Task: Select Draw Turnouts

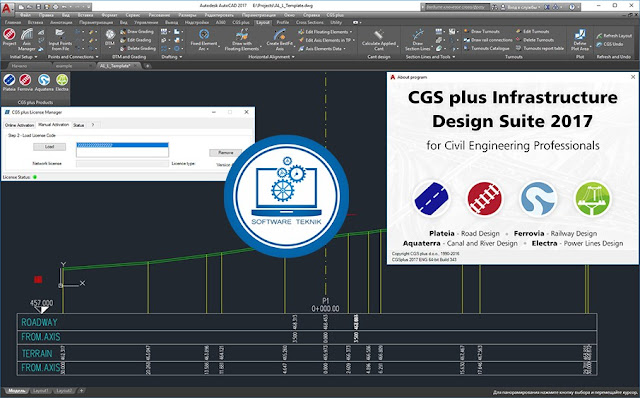Action: coord(482,31)
